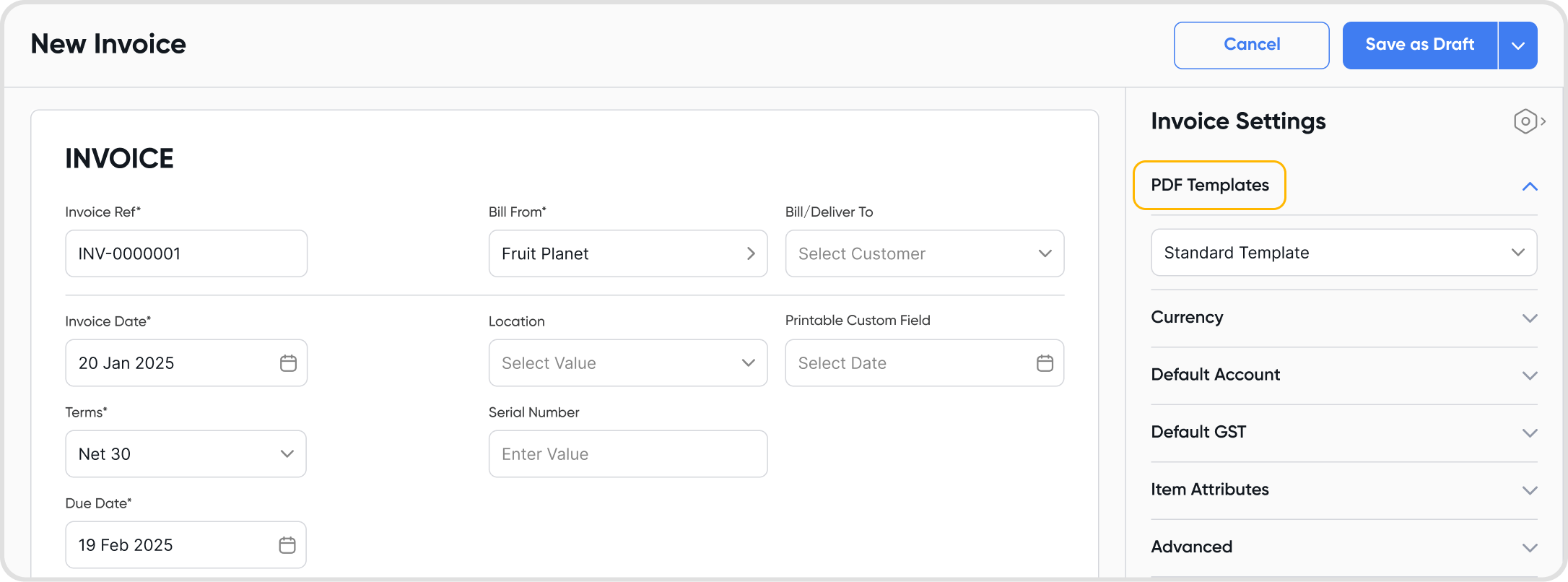Click the Cancel button

point(1251,45)
